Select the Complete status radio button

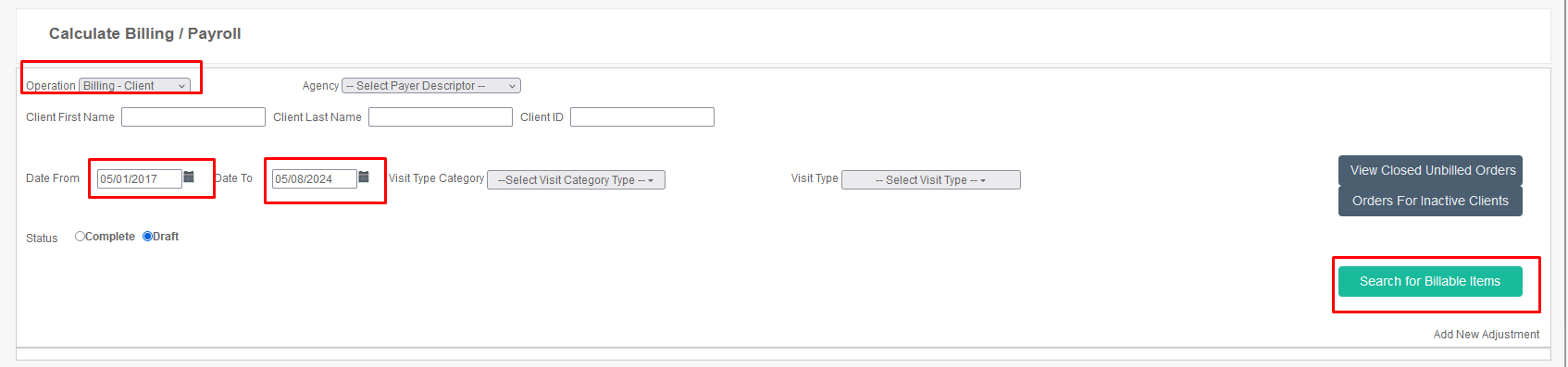pyautogui.click(x=80, y=237)
